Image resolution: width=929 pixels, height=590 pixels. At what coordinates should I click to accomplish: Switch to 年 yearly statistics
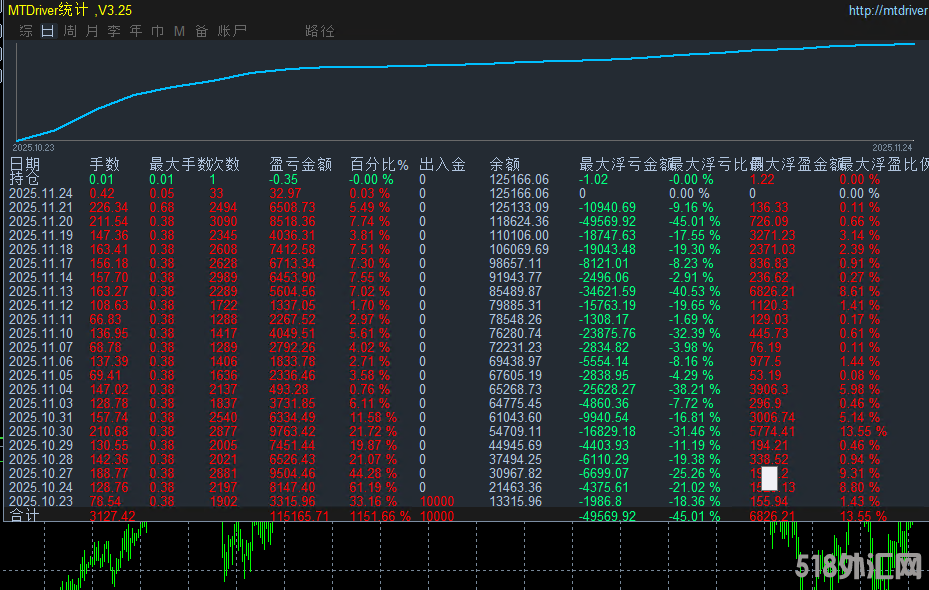(x=135, y=30)
